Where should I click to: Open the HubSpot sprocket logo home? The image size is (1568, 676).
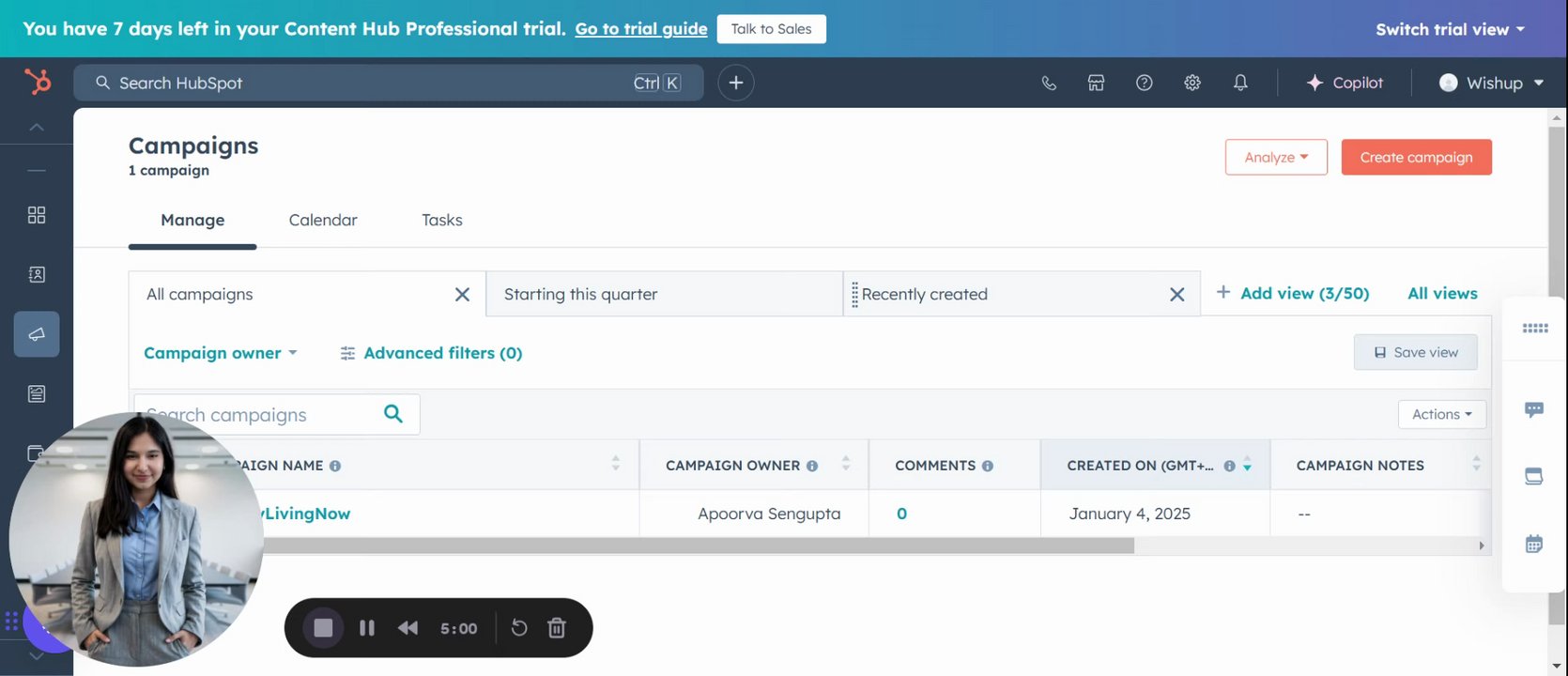coord(38,83)
